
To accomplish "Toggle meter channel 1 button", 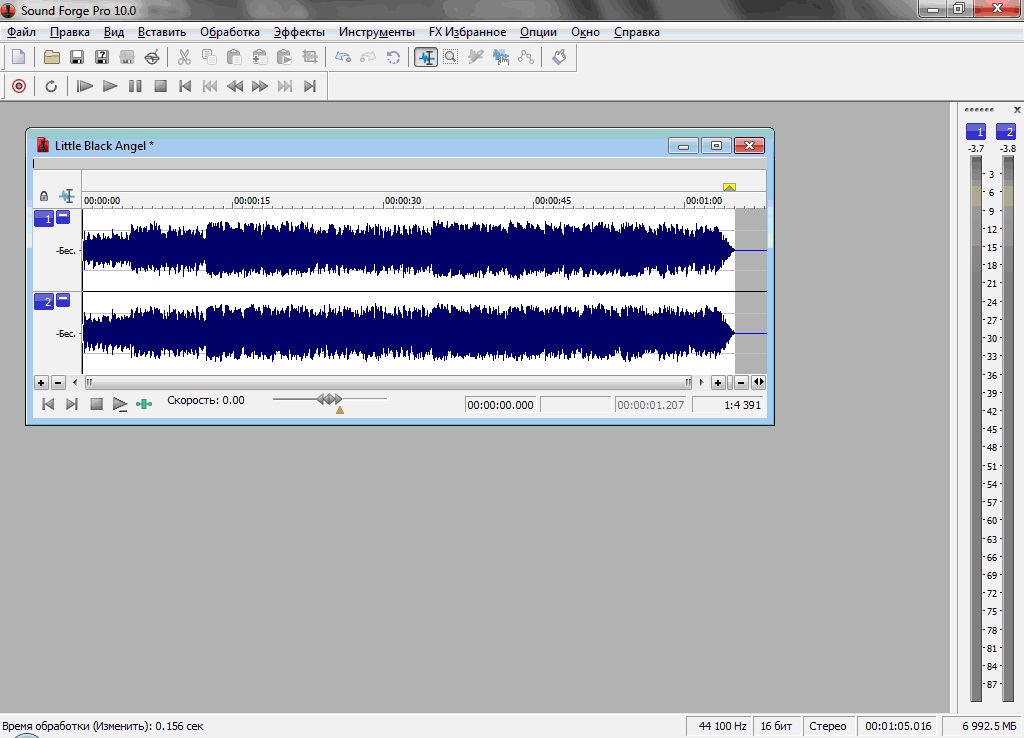I will pos(976,132).
